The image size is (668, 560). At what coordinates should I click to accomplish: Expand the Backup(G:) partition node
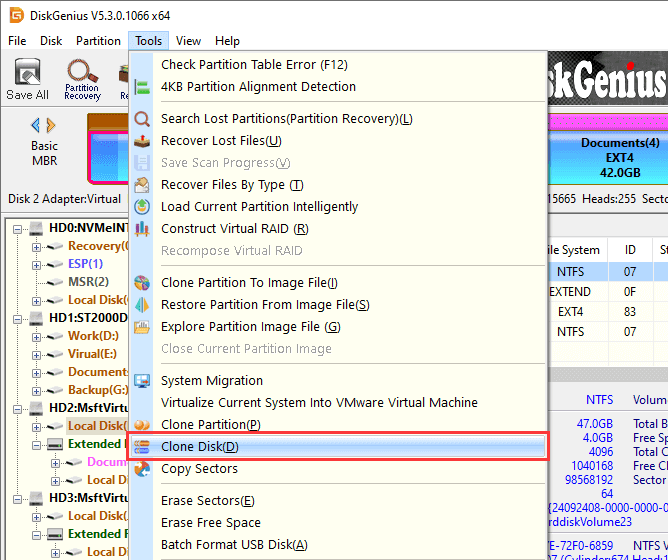tap(37, 391)
